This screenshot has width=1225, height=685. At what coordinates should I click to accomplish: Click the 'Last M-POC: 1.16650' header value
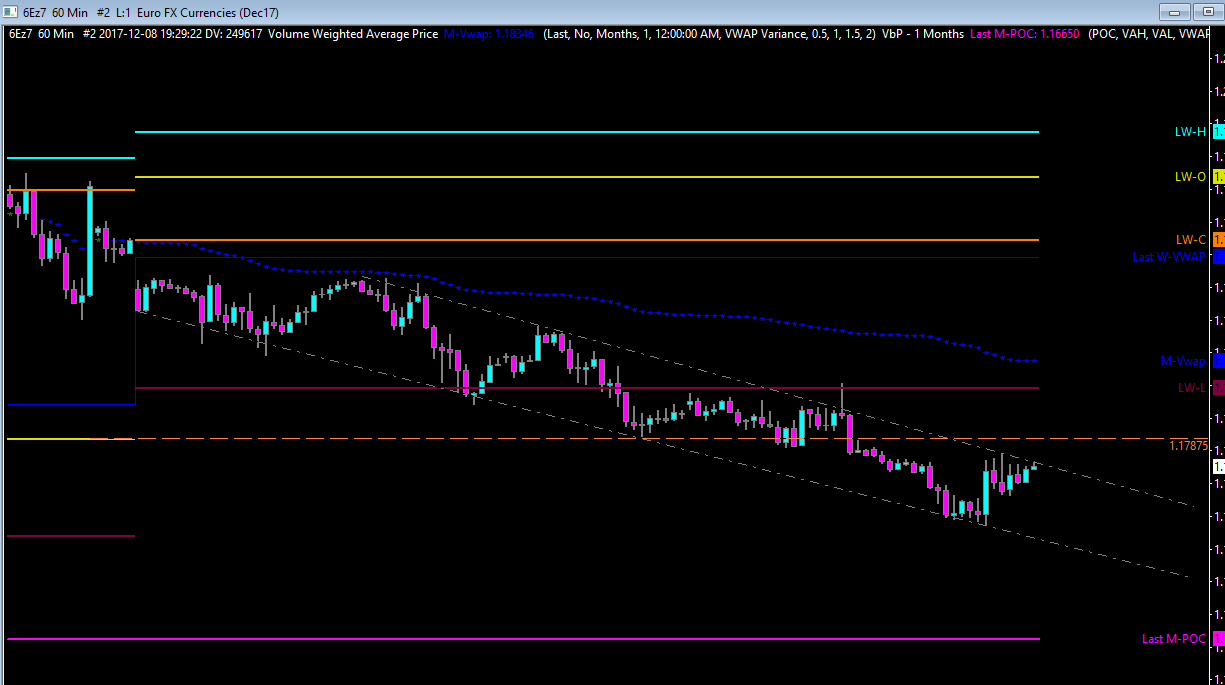(1025, 33)
